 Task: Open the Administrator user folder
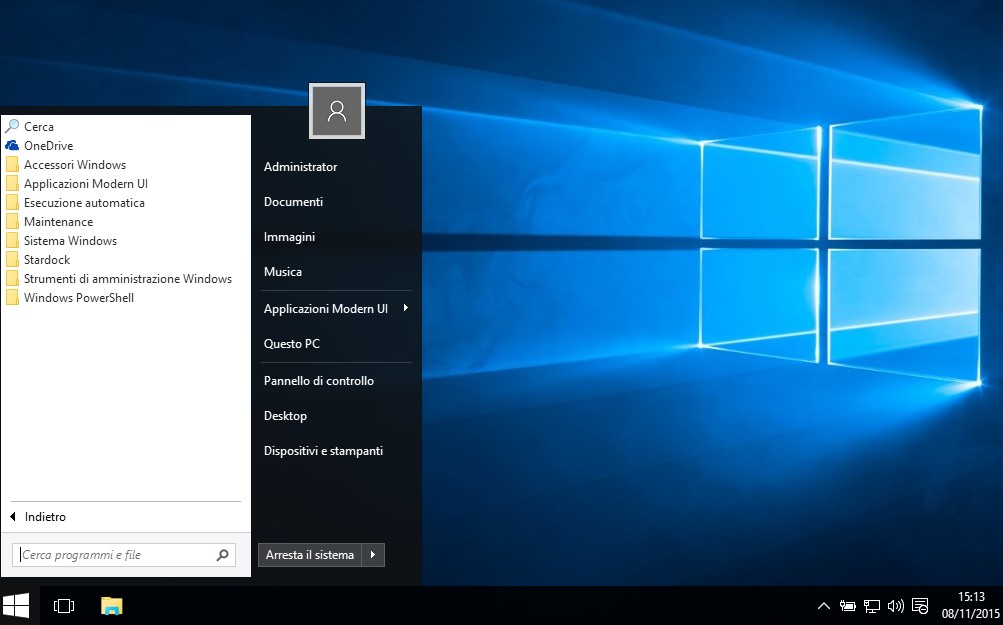pos(300,166)
